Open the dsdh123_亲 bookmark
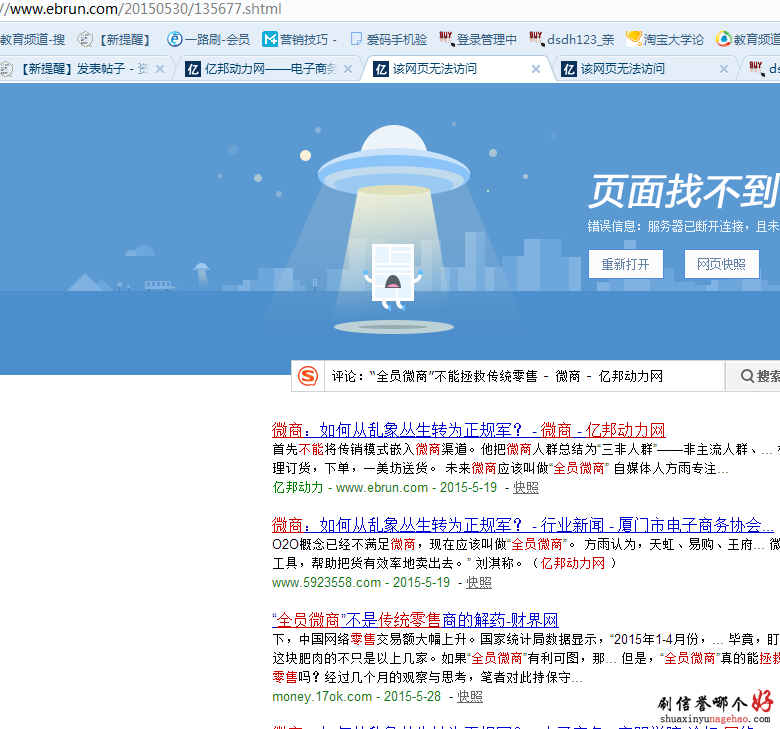 click(572, 39)
